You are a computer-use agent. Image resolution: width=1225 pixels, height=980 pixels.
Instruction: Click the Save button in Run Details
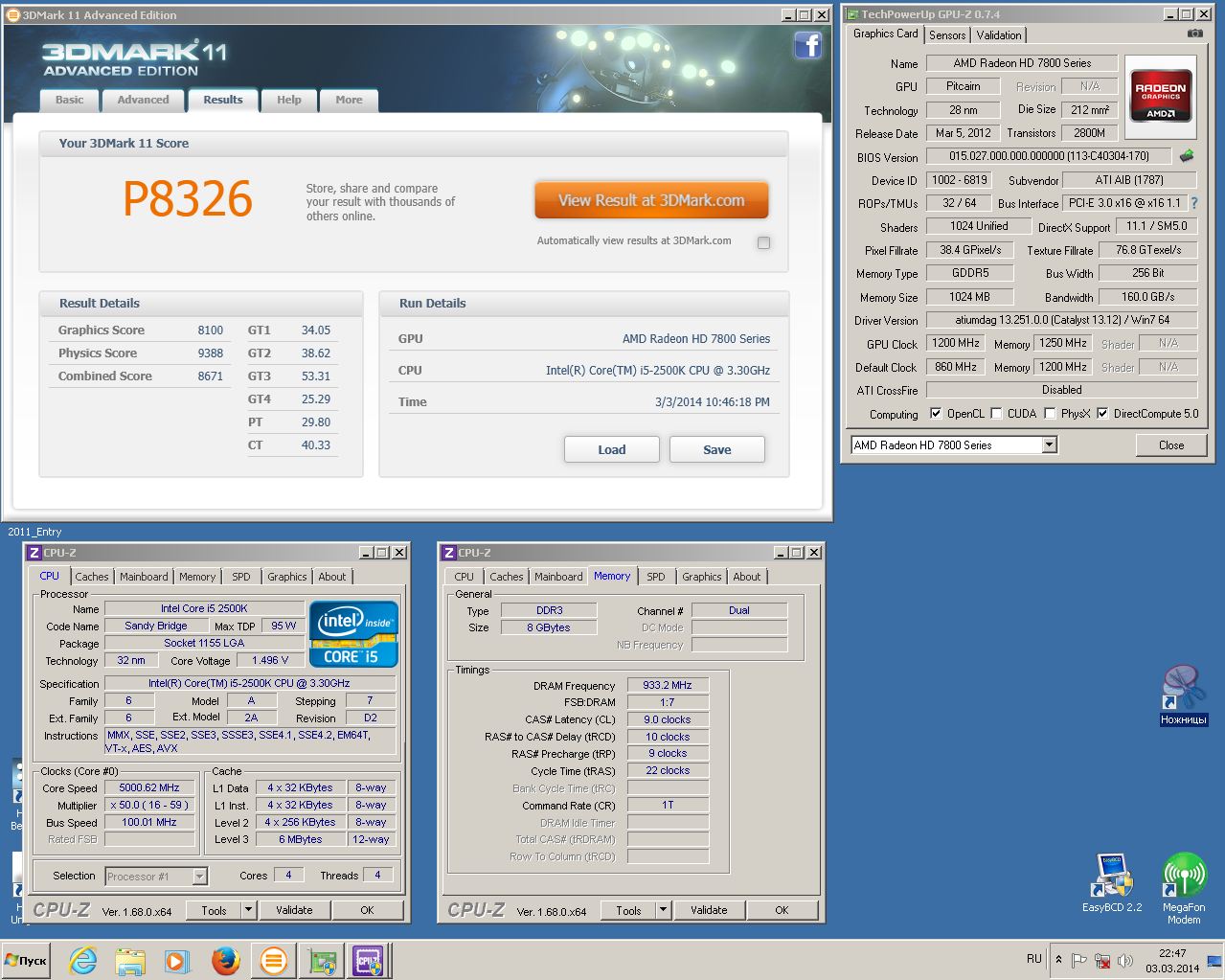[x=716, y=449]
